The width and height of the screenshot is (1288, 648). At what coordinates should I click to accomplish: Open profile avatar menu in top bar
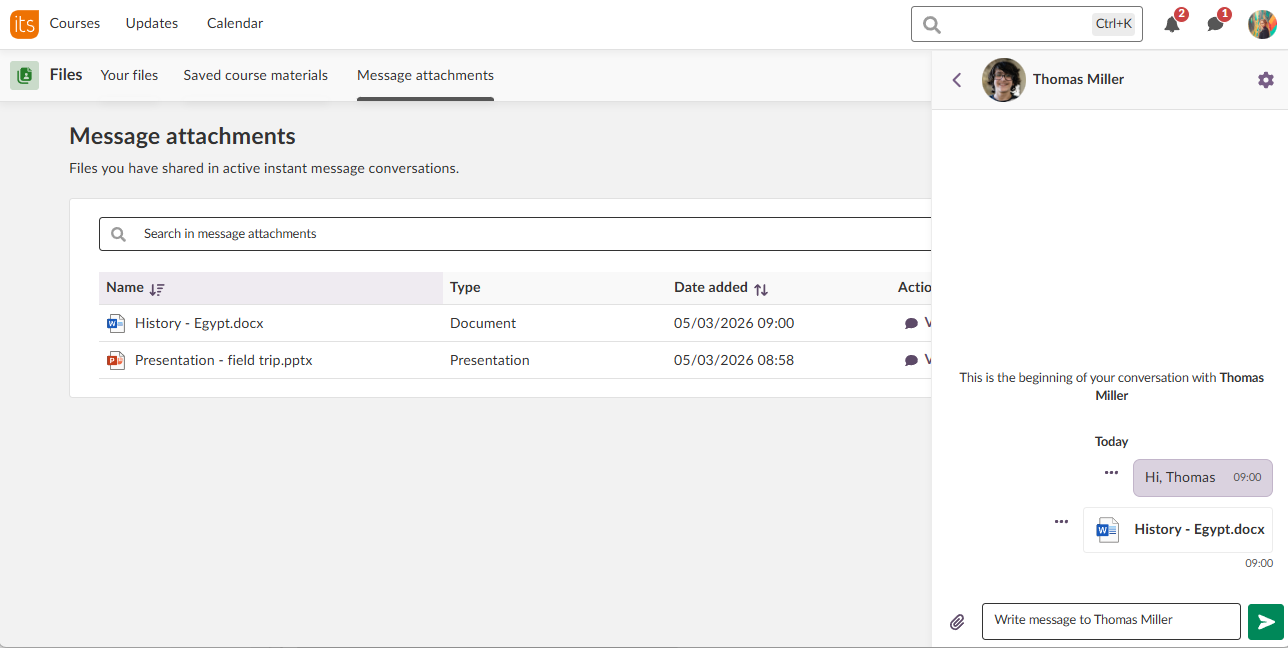tap(1262, 24)
